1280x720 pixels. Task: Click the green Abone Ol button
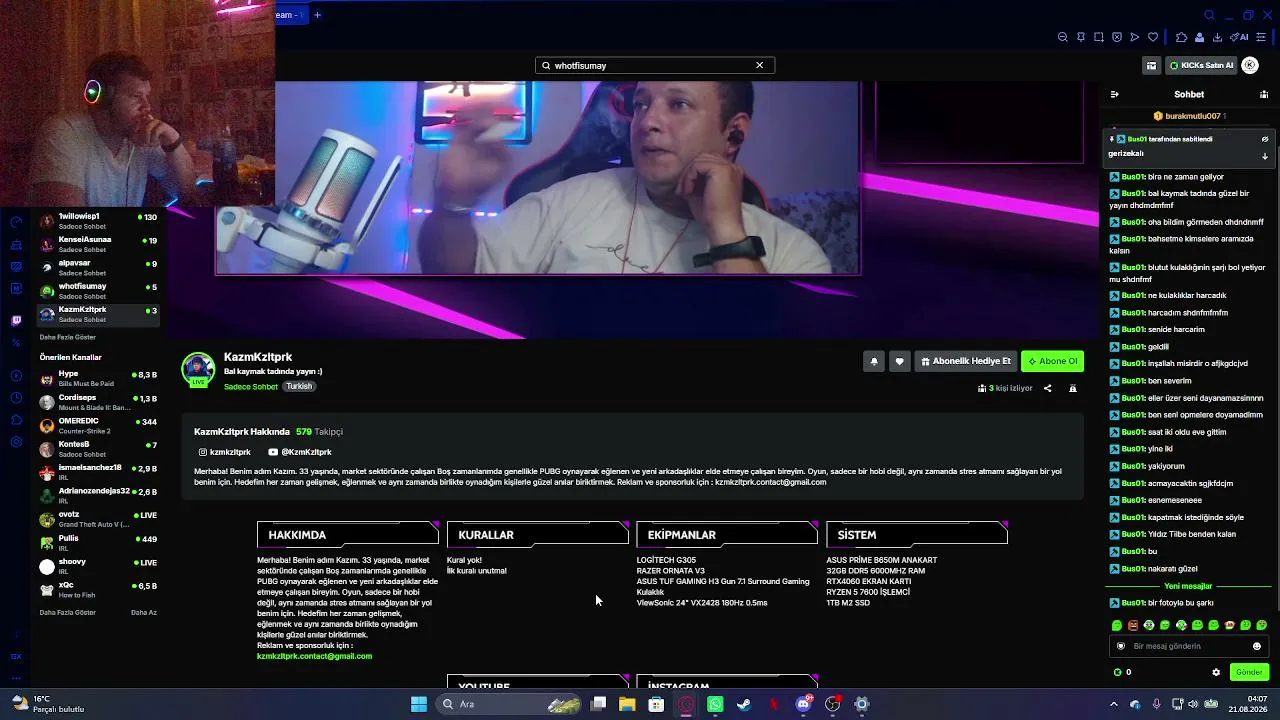pyautogui.click(x=1052, y=361)
